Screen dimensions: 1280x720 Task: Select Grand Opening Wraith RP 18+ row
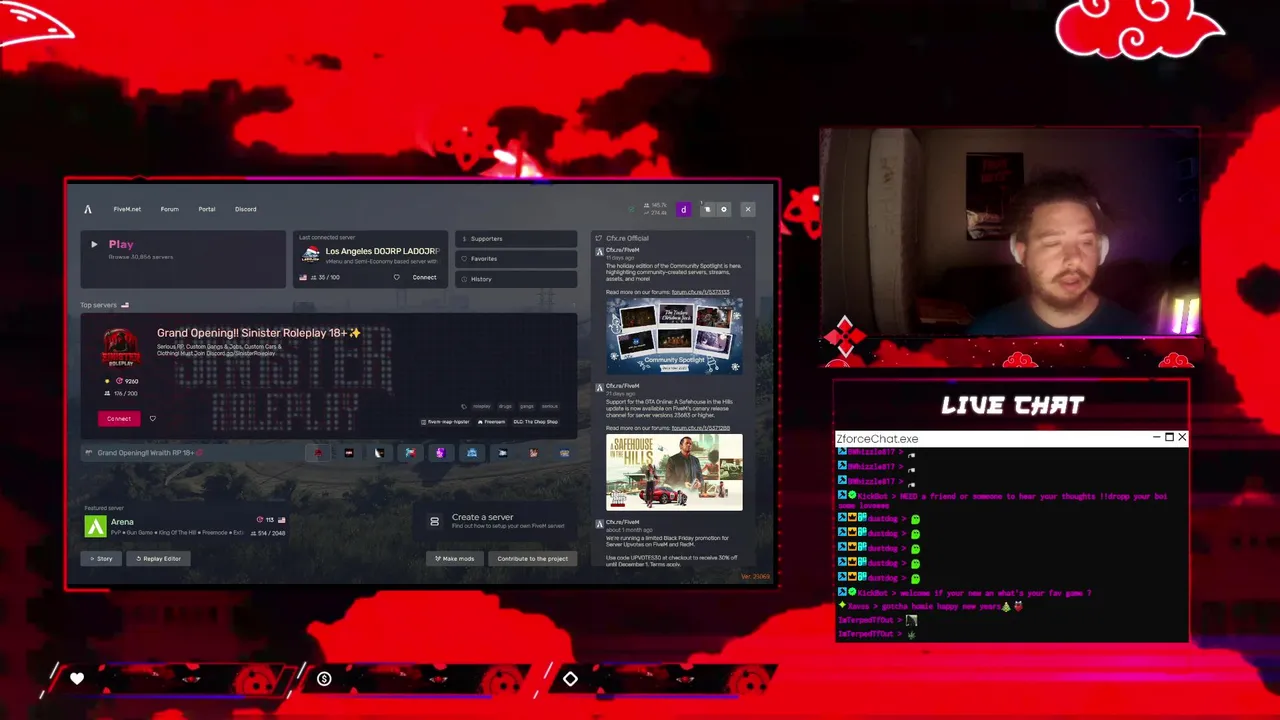point(195,453)
